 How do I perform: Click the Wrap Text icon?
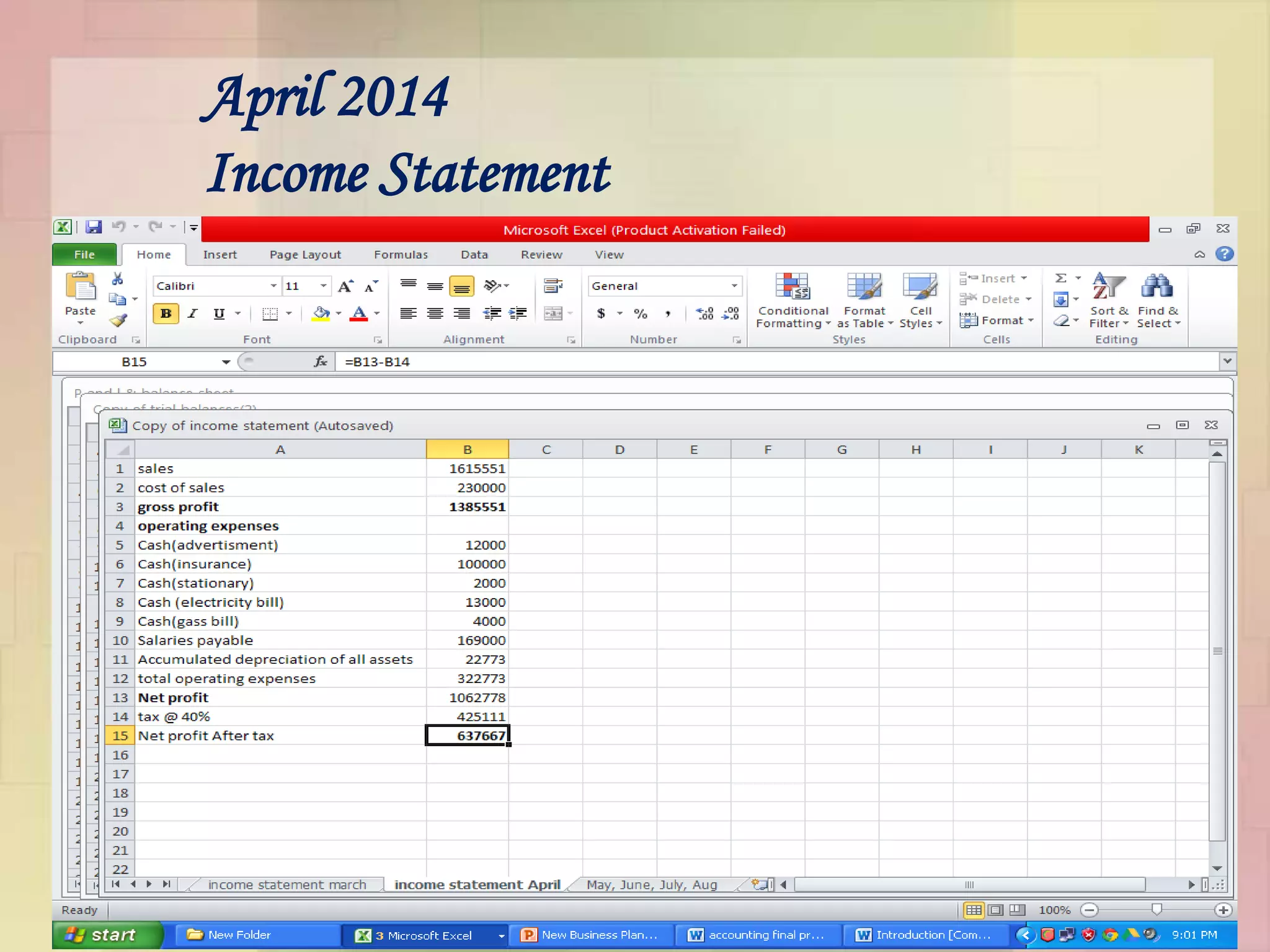[x=553, y=286]
